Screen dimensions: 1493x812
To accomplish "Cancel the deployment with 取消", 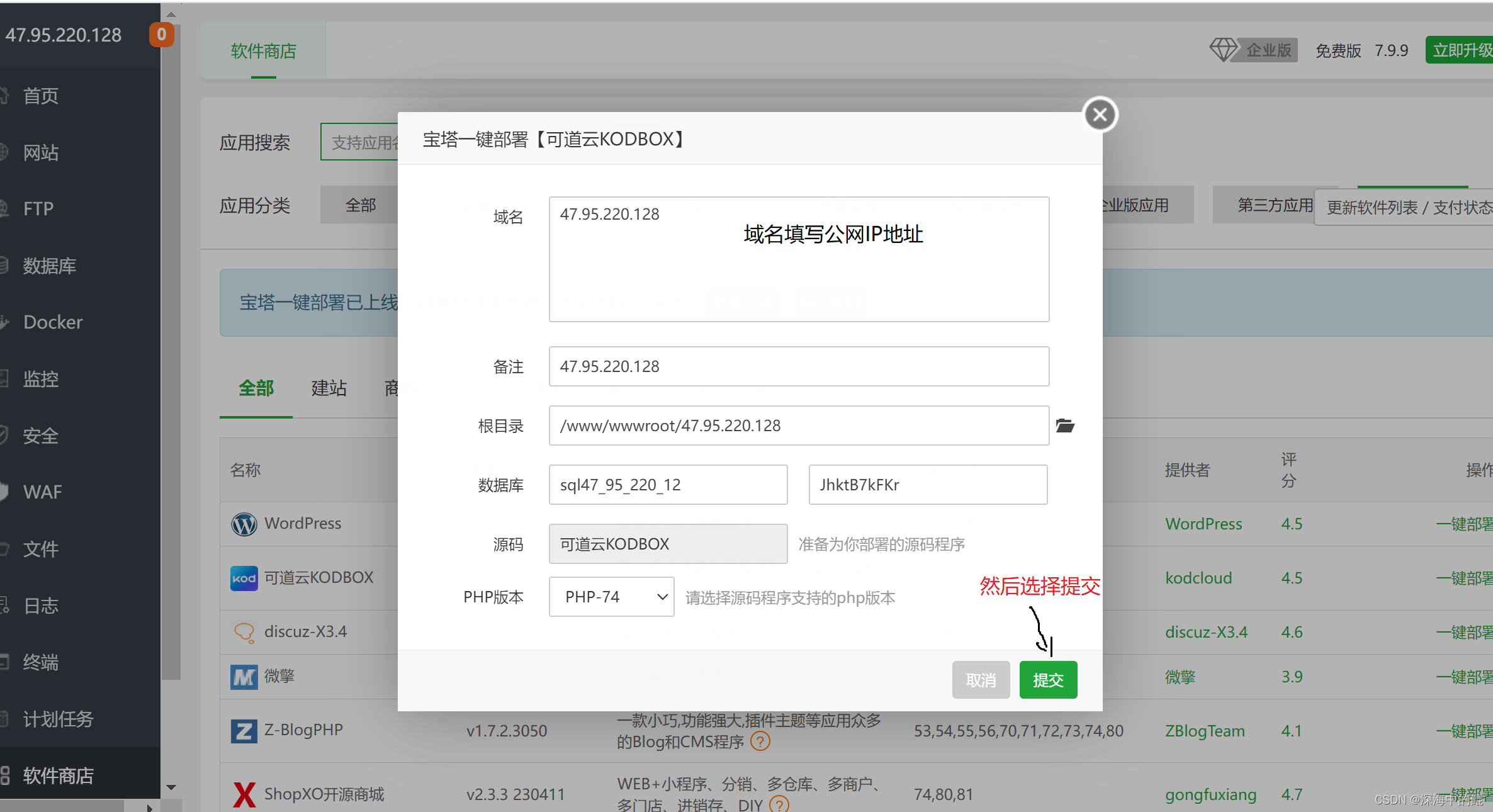I will coord(981,680).
